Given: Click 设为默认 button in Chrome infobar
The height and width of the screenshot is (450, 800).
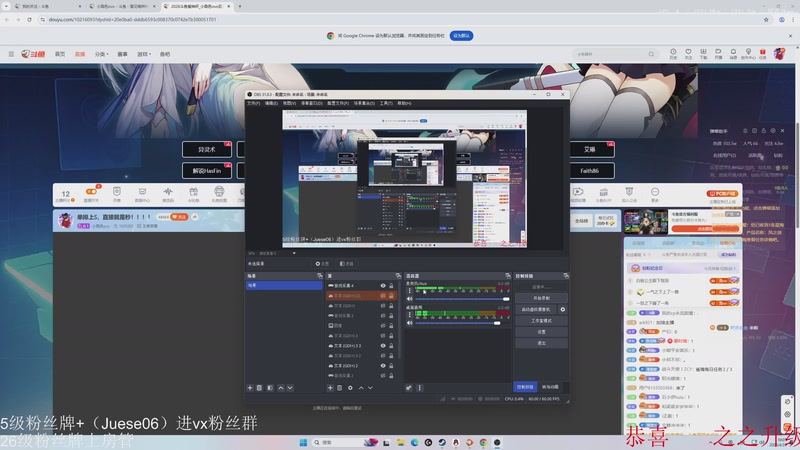Looking at the screenshot, I should 461,36.
